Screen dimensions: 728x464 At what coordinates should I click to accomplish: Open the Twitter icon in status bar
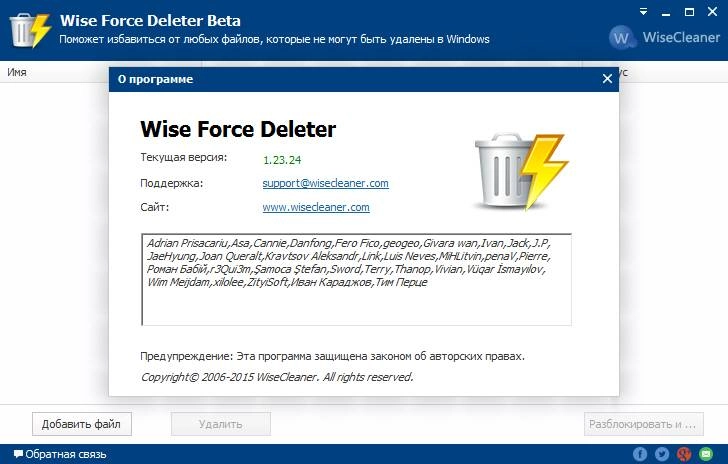pyautogui.click(x=662, y=454)
